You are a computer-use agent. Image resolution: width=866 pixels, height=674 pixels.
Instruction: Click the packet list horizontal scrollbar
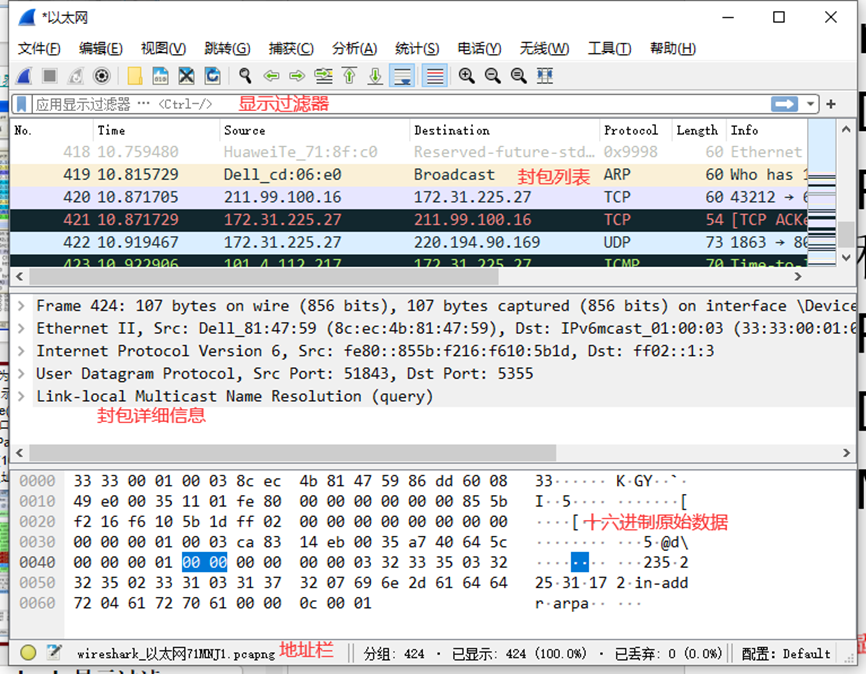409,276
